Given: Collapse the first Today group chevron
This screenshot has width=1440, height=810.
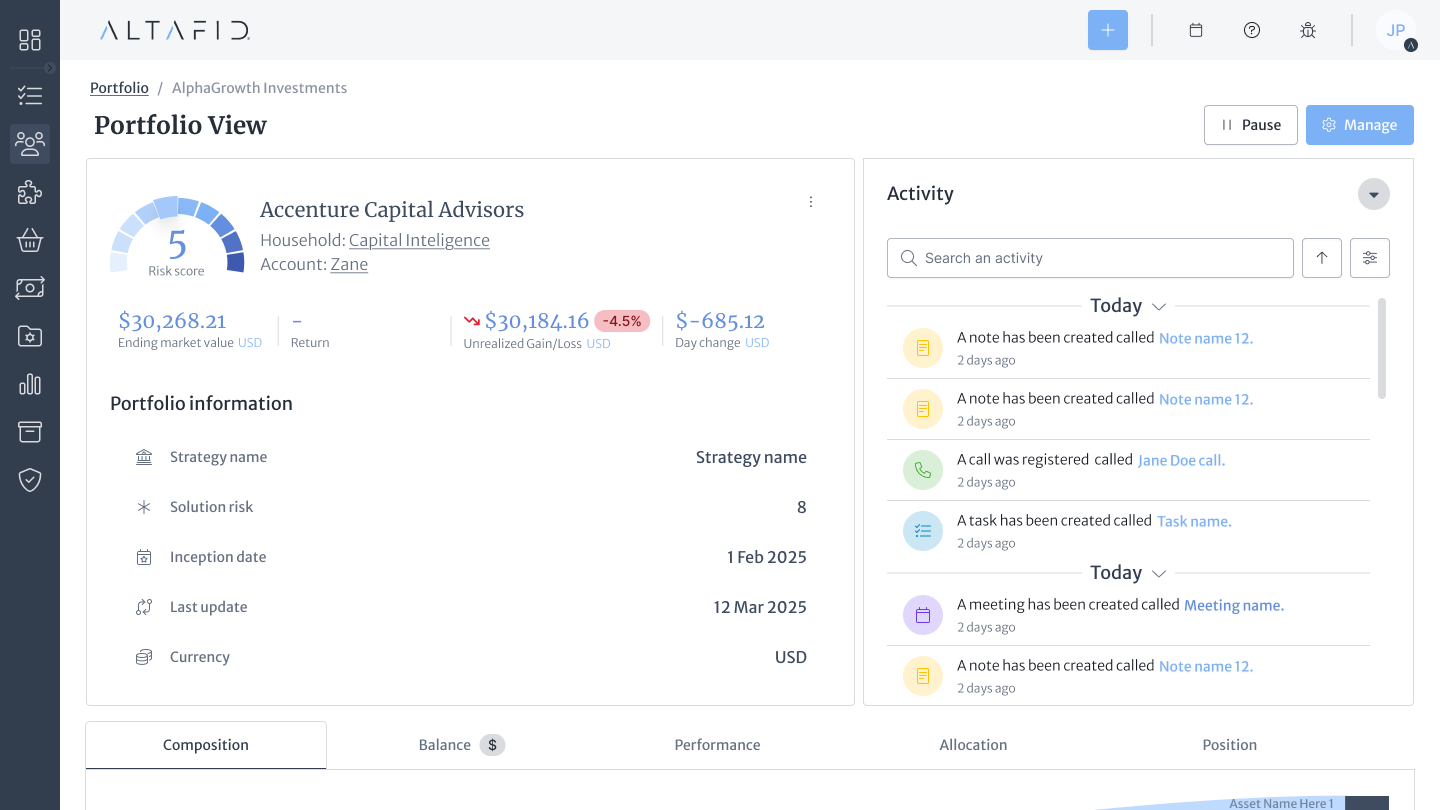Looking at the screenshot, I should 1159,306.
